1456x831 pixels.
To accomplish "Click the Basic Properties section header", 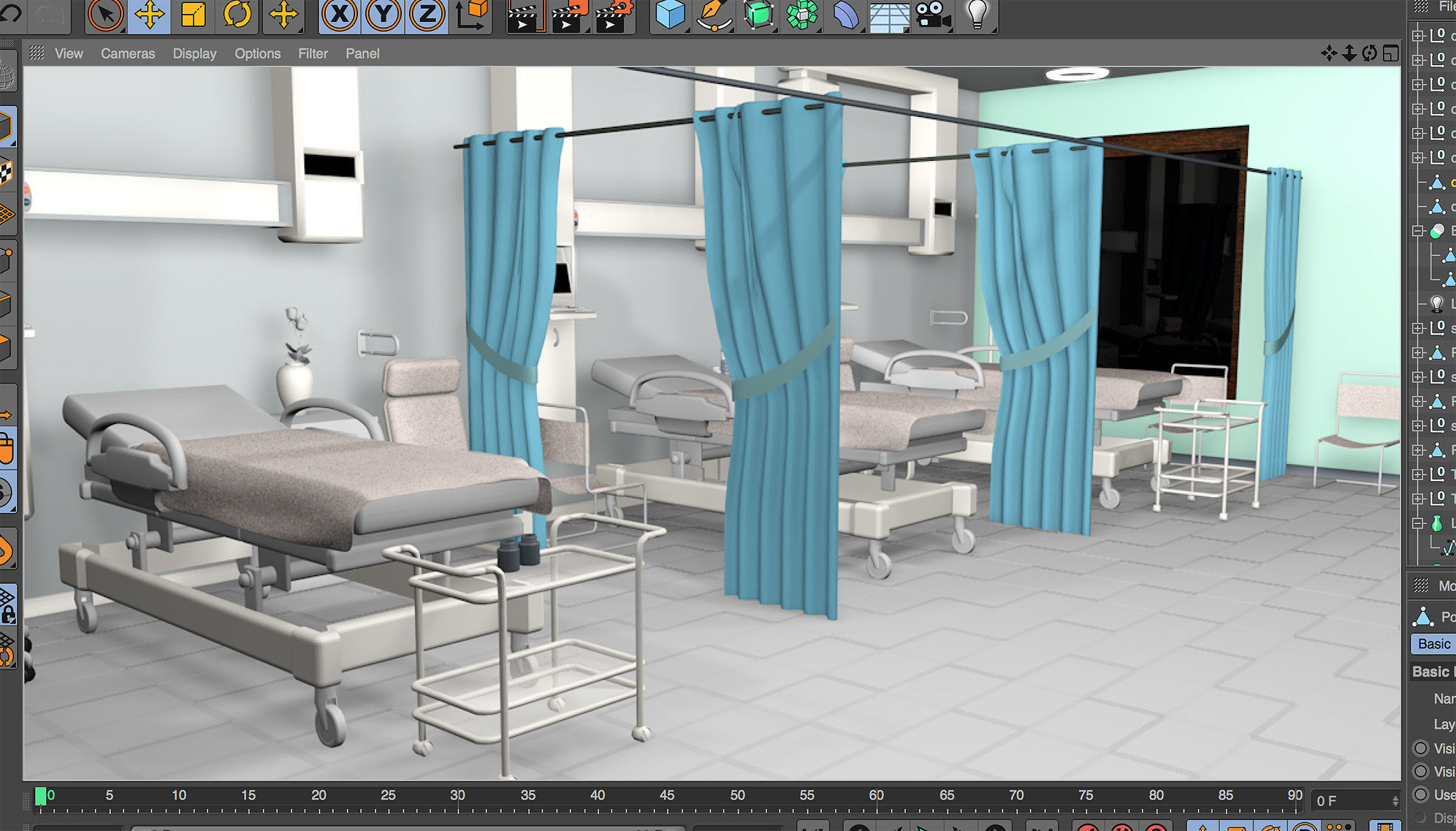I will [x=1433, y=672].
